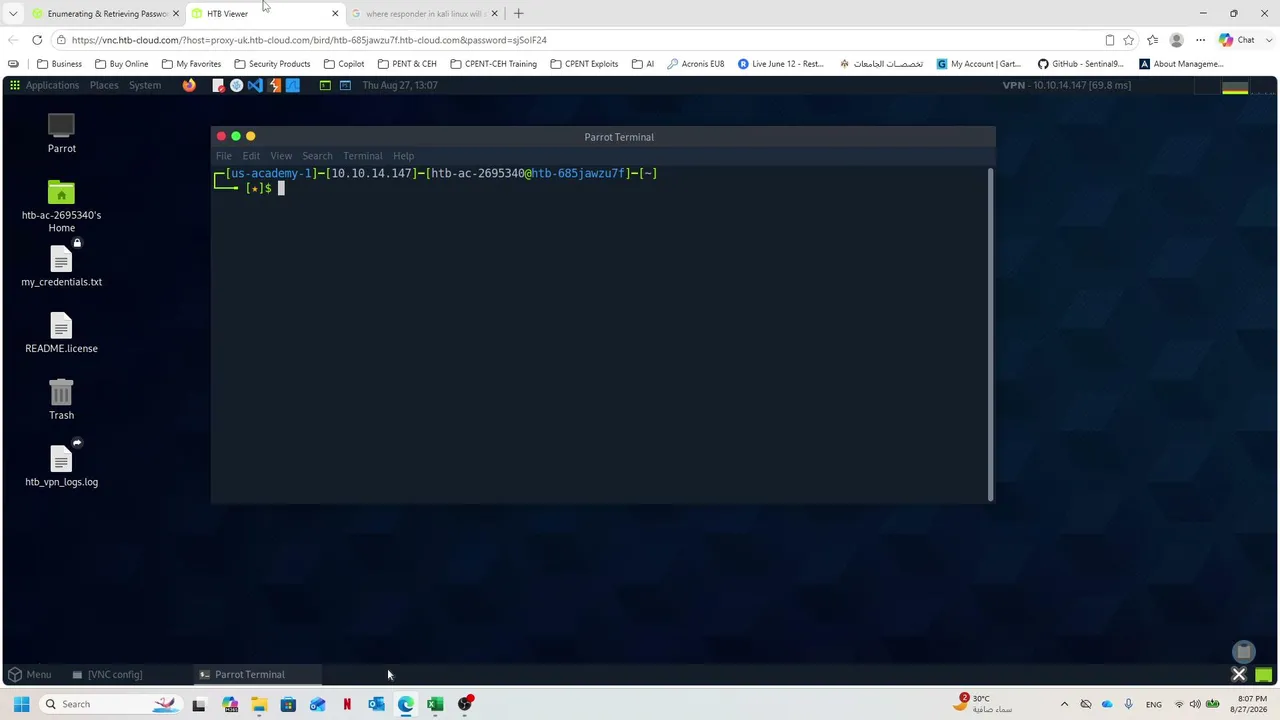Screen dimensions: 1280x720
Task: Click the noVNC X icon at bottom right
Action: pyautogui.click(x=1239, y=674)
